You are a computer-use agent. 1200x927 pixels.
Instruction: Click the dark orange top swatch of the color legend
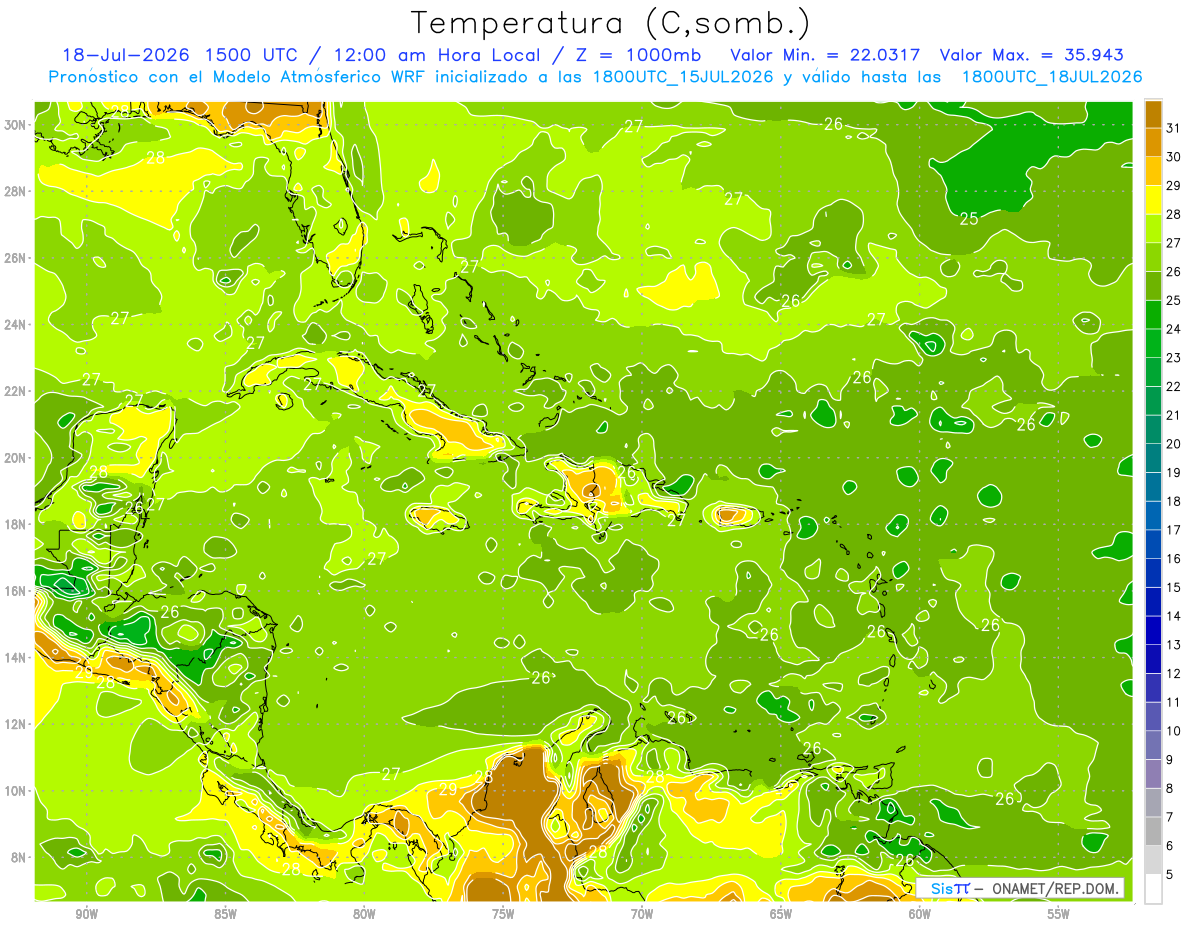pos(1153,114)
